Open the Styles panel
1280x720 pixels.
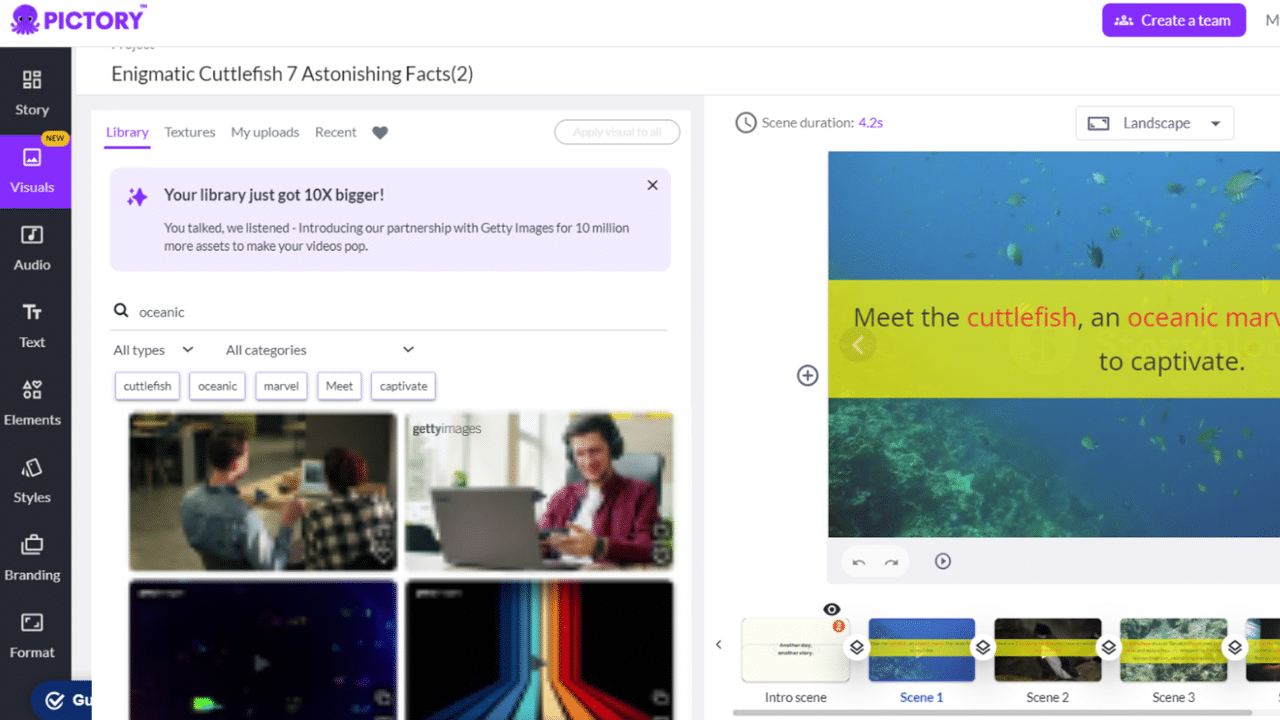[32, 482]
